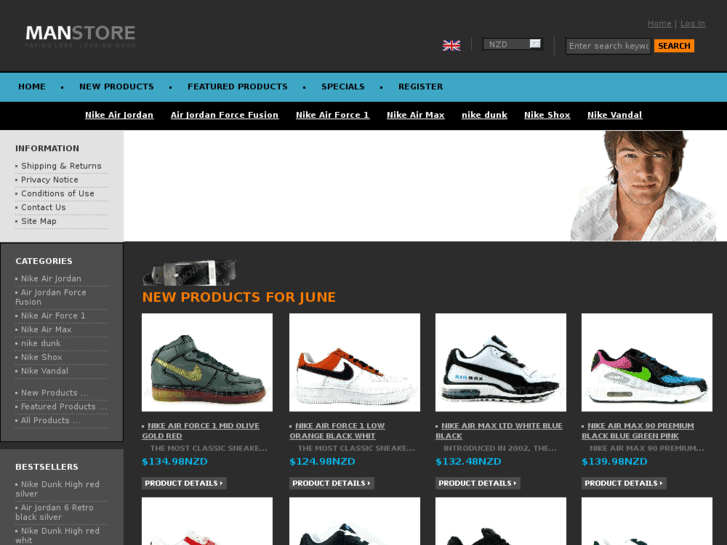Open Contact Us link
This screenshot has height=545, width=727.
pos(44,208)
